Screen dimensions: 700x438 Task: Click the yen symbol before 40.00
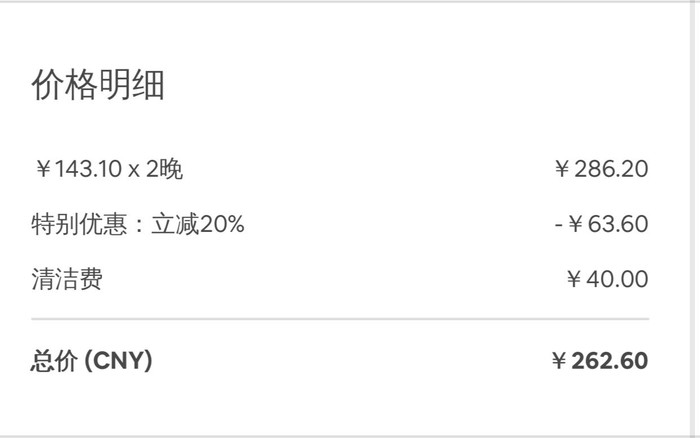tap(574, 280)
